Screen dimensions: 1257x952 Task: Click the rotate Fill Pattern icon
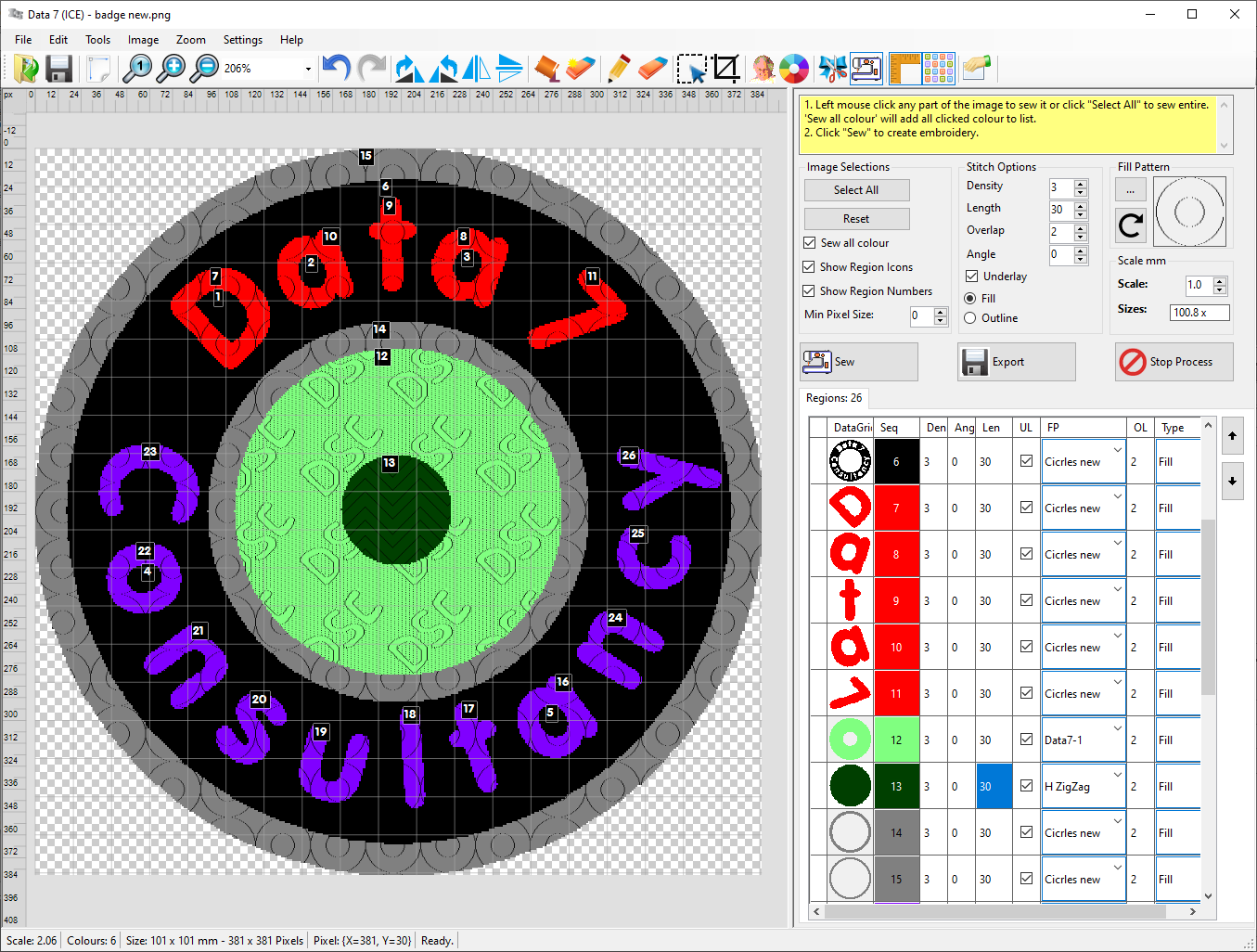click(1131, 225)
